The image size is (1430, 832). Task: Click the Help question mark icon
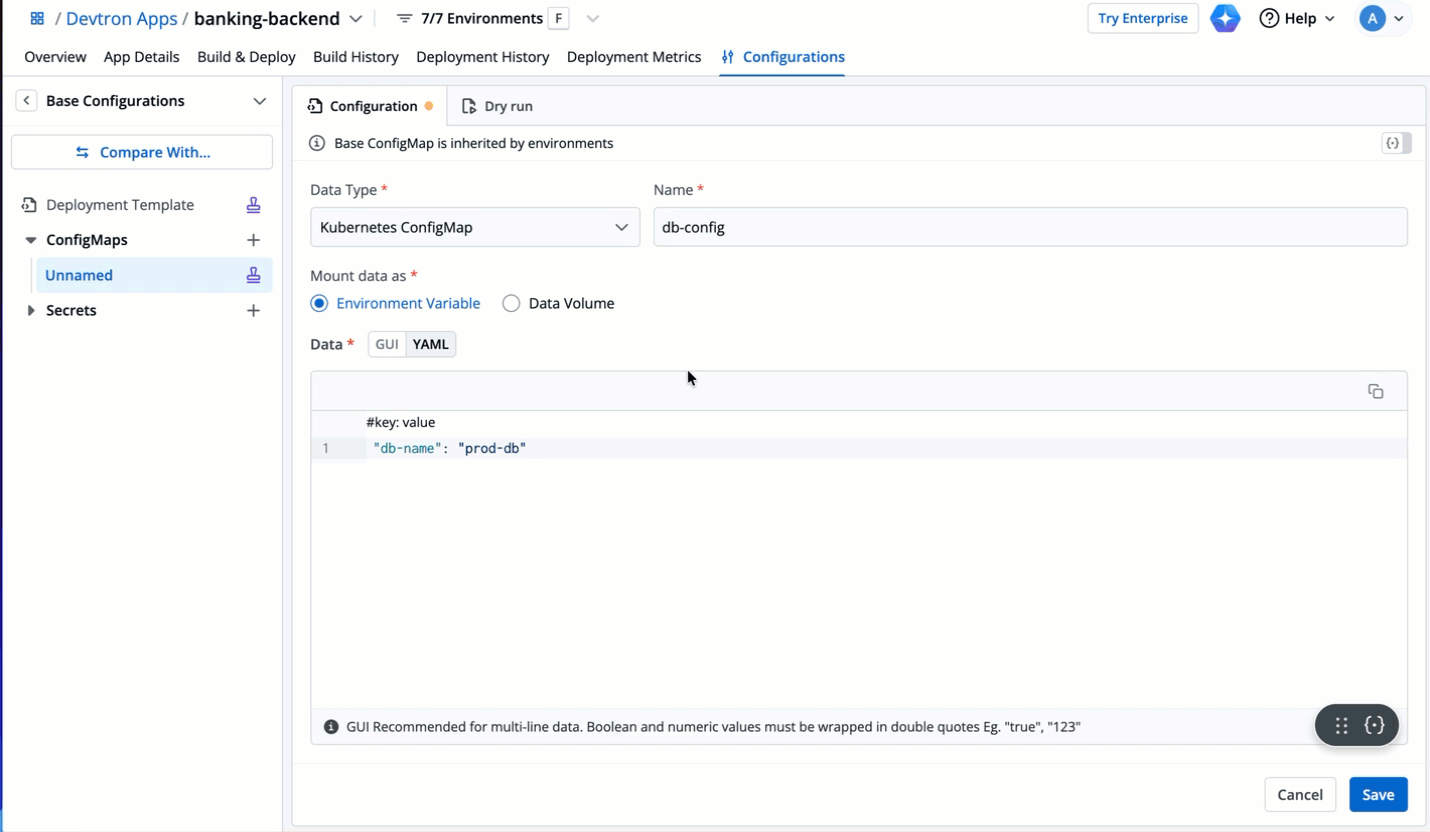coord(1270,18)
